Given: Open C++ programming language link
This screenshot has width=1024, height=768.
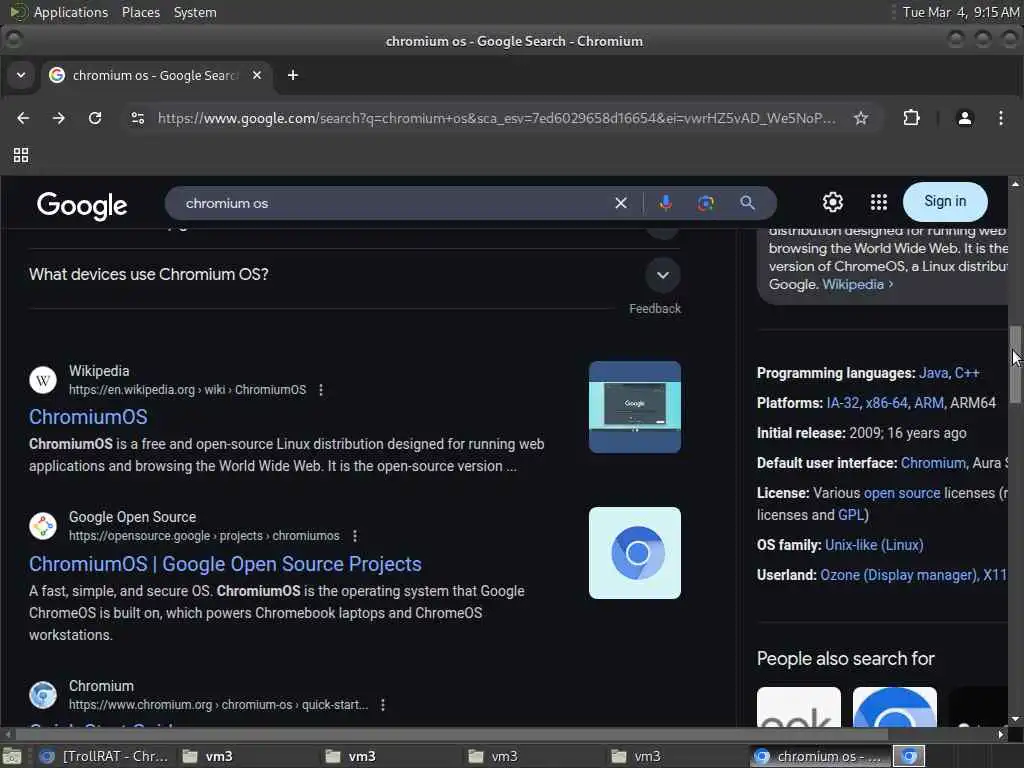Looking at the screenshot, I should click(x=967, y=374).
